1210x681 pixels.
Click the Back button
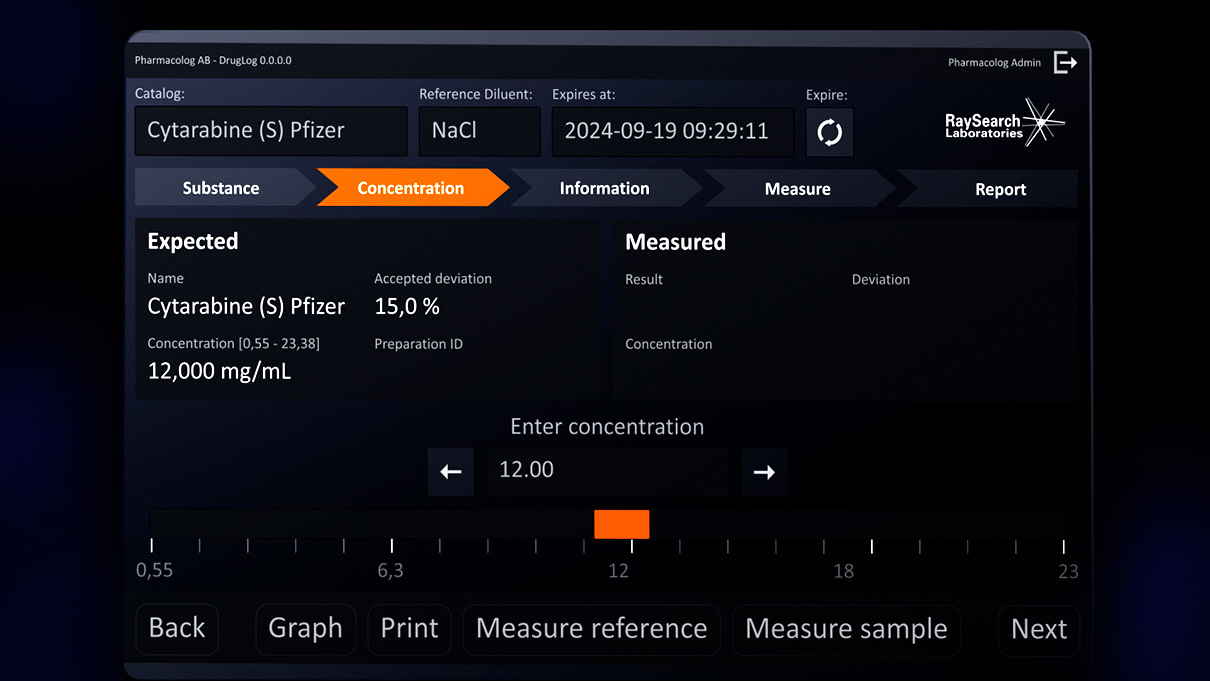click(177, 629)
